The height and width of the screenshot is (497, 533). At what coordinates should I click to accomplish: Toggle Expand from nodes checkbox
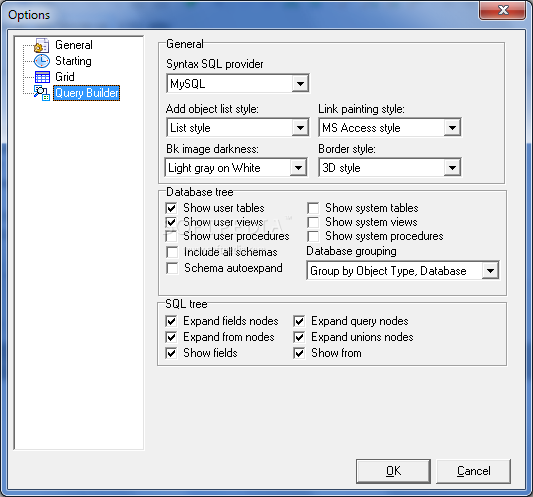(171, 337)
